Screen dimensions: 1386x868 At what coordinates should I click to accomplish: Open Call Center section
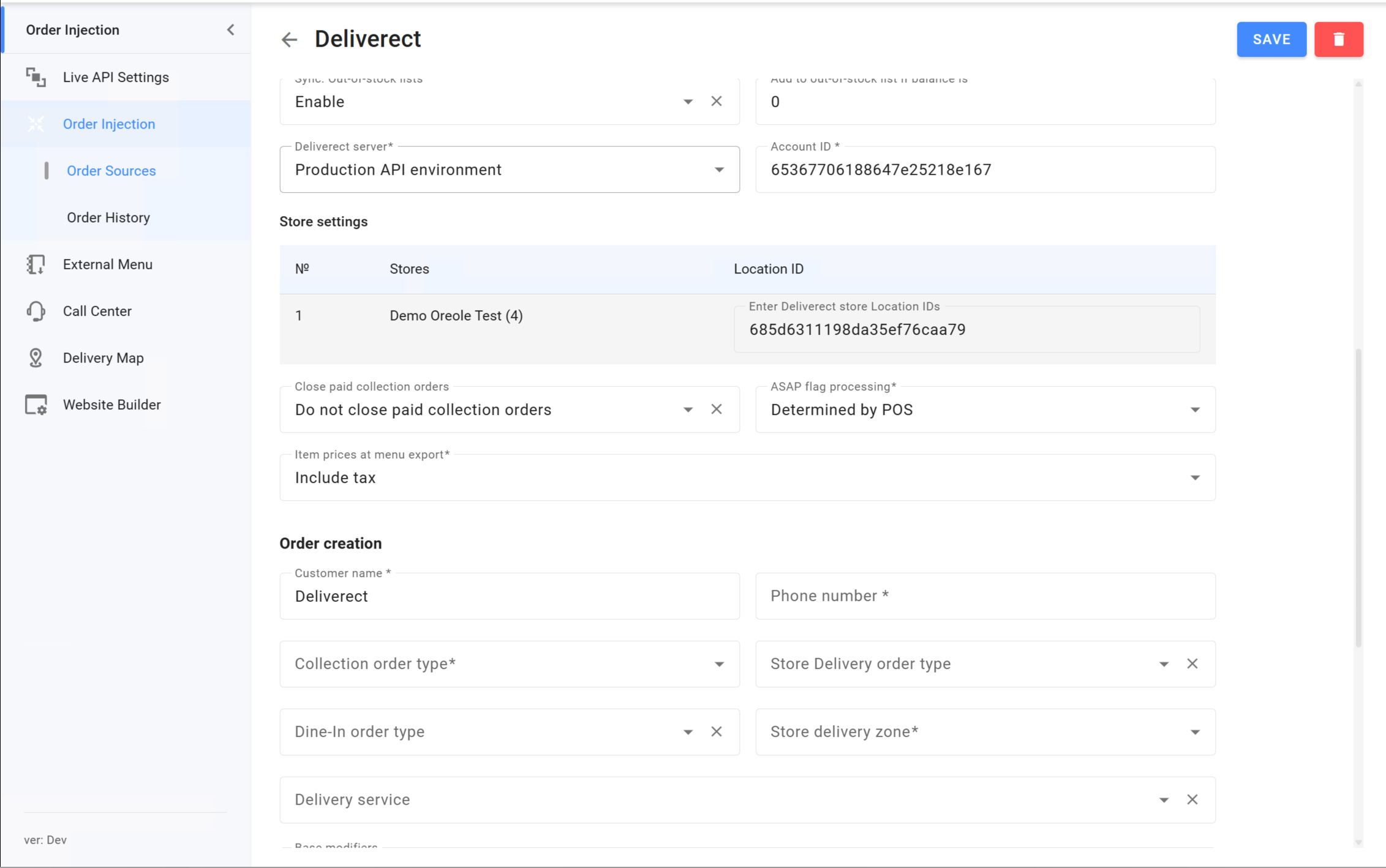pos(126,311)
